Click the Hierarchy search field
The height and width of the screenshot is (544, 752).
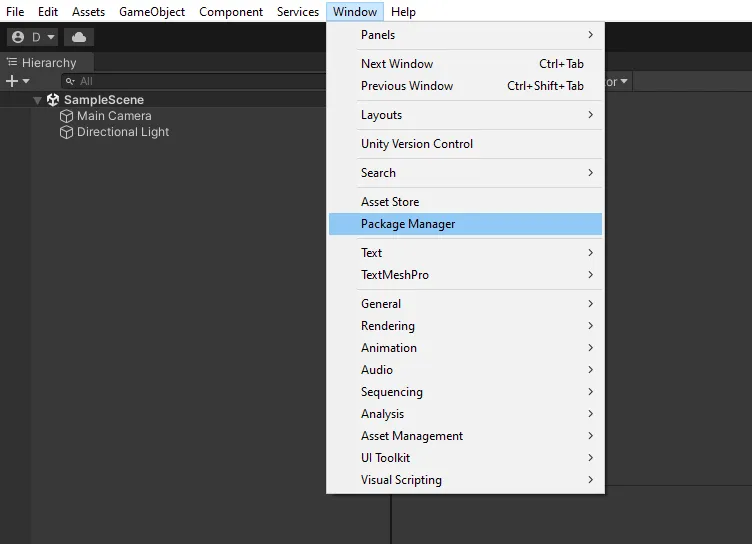click(194, 81)
